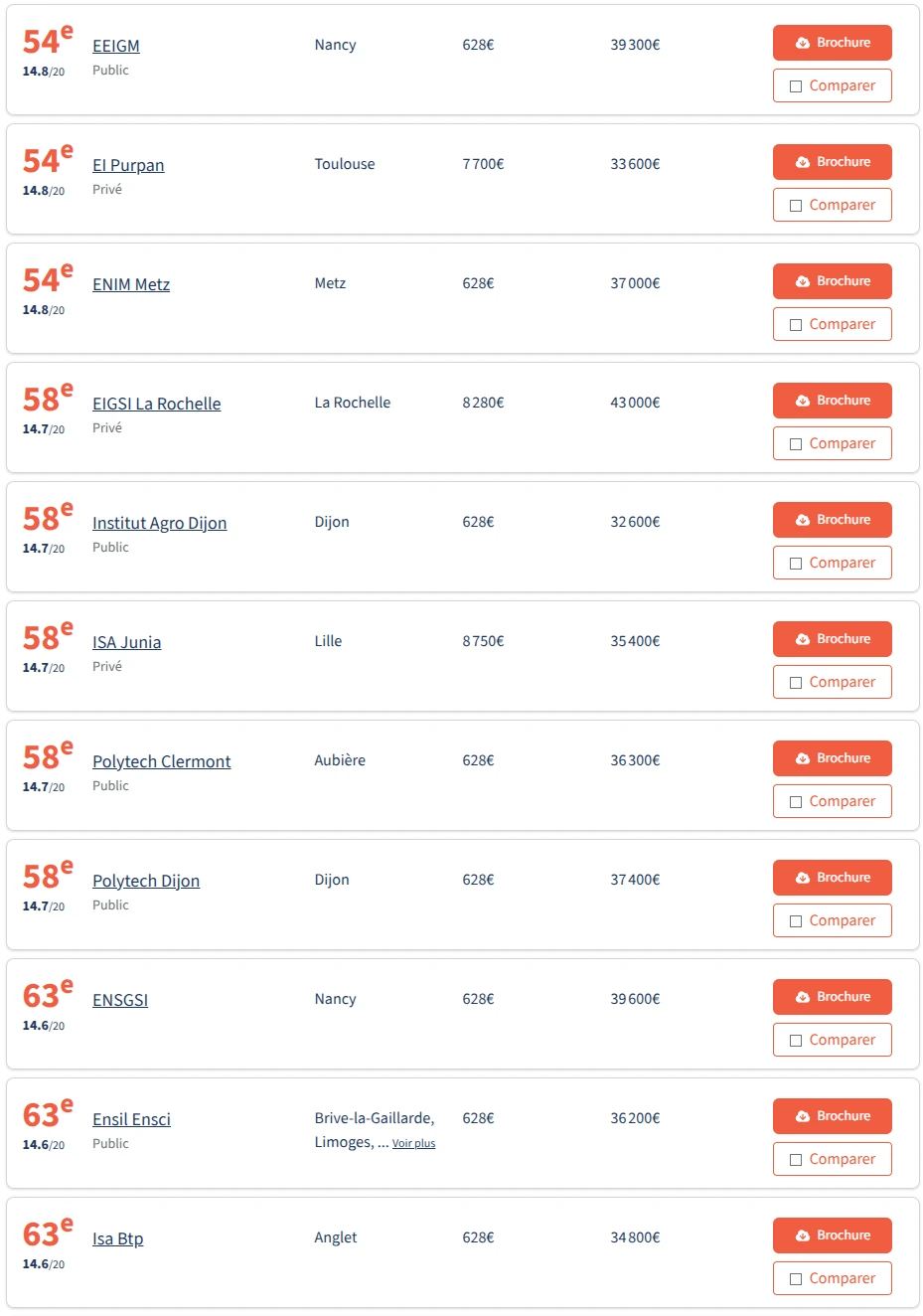
Task: Click the Brochure button for Polytech Dijon
Action: coord(832,878)
